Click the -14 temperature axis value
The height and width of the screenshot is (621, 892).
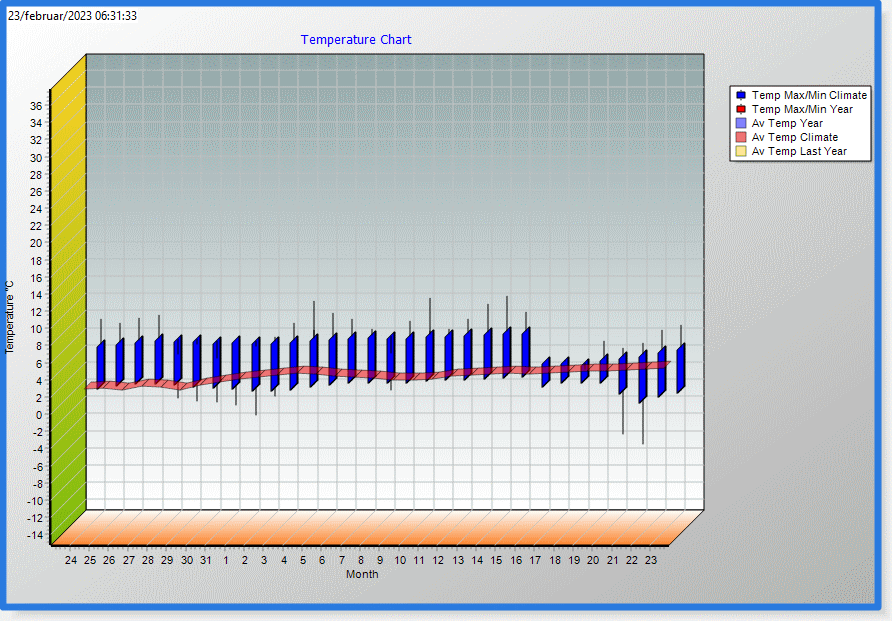point(35,535)
